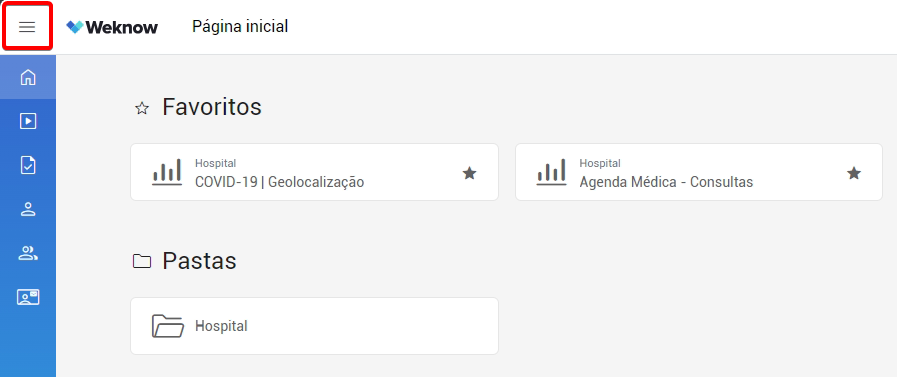Open the contact card mail sidebar icon
This screenshot has height=377, width=897.
tap(27, 297)
